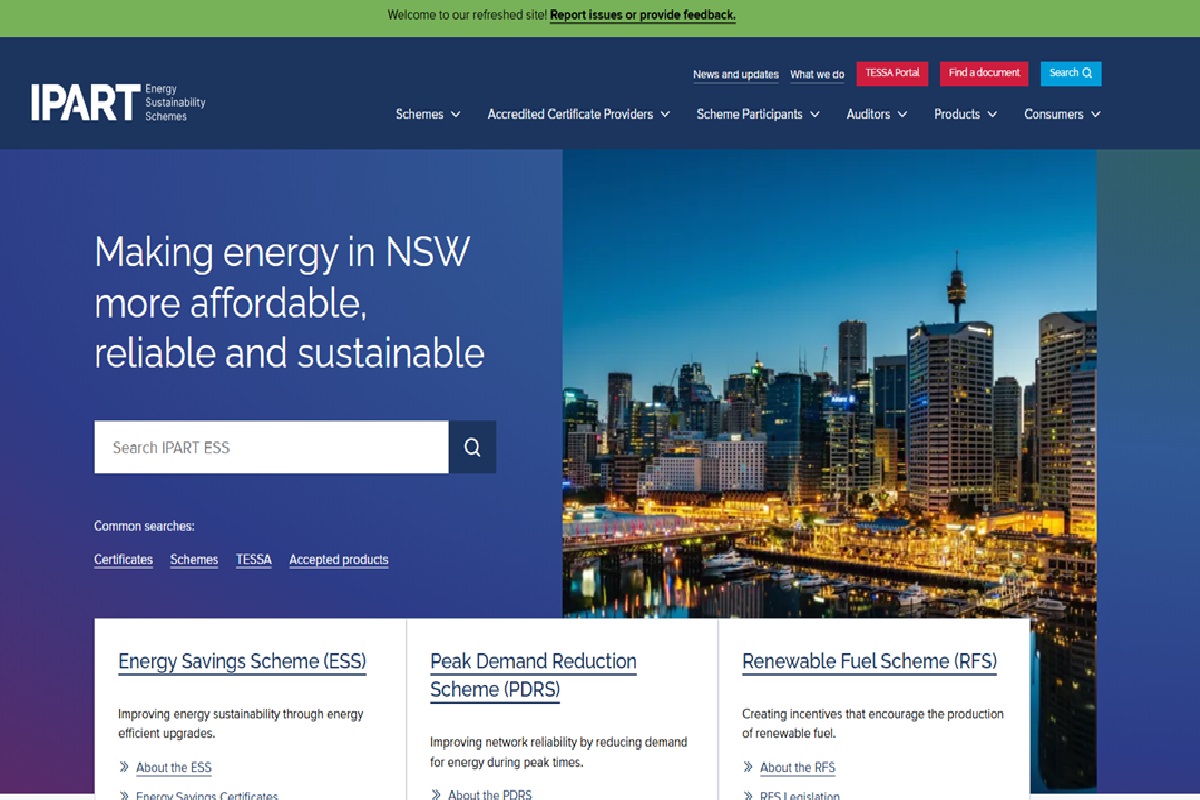Go to What we do
1200x800 pixels.
(x=816, y=75)
